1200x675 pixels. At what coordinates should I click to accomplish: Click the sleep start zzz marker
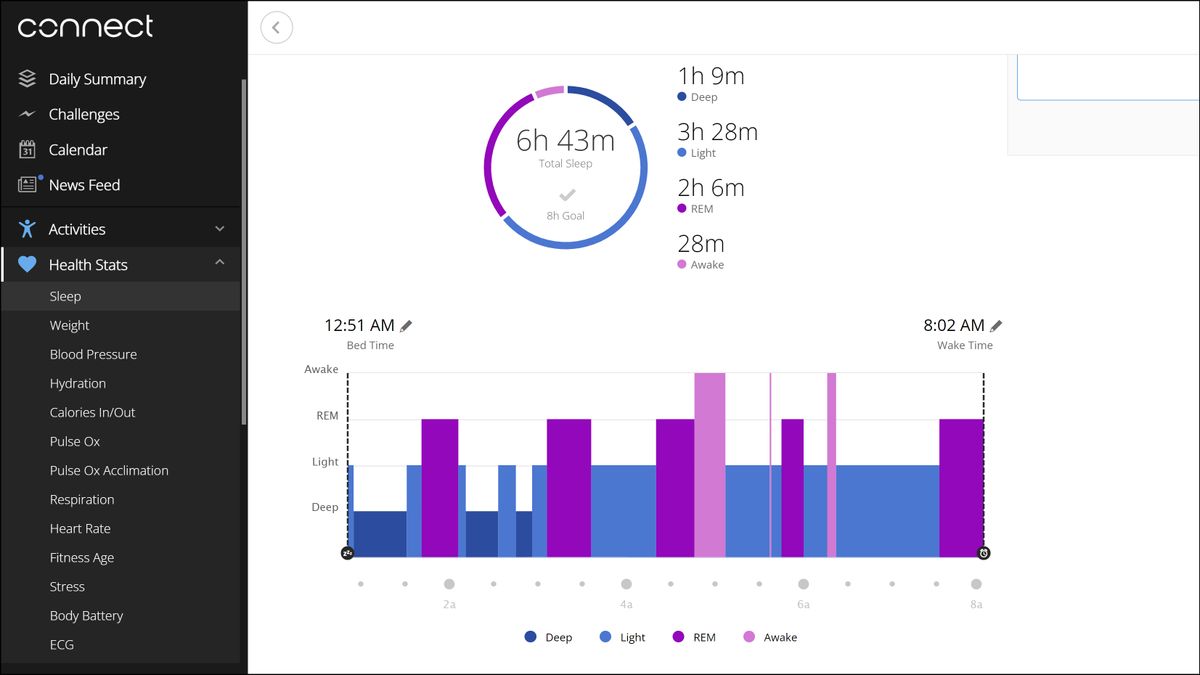pyautogui.click(x=348, y=553)
